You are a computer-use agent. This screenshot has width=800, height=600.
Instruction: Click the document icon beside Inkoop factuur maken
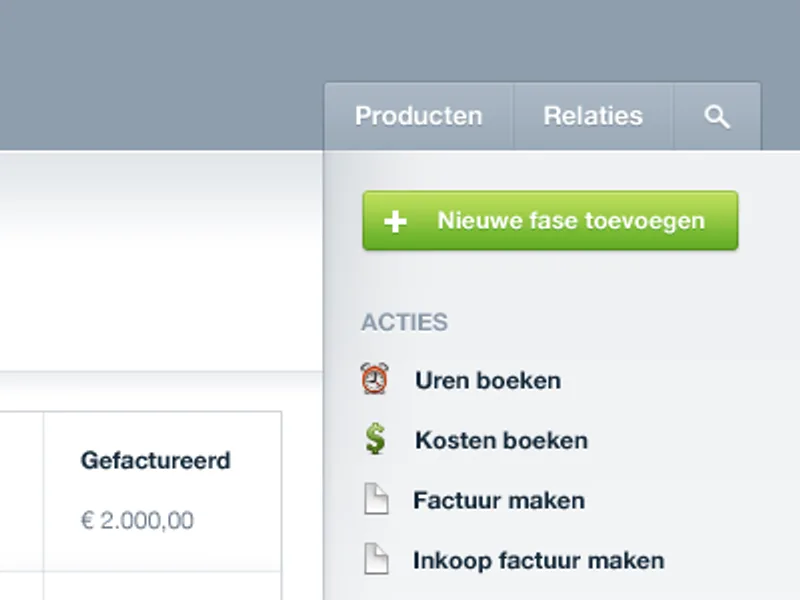pyautogui.click(x=376, y=559)
